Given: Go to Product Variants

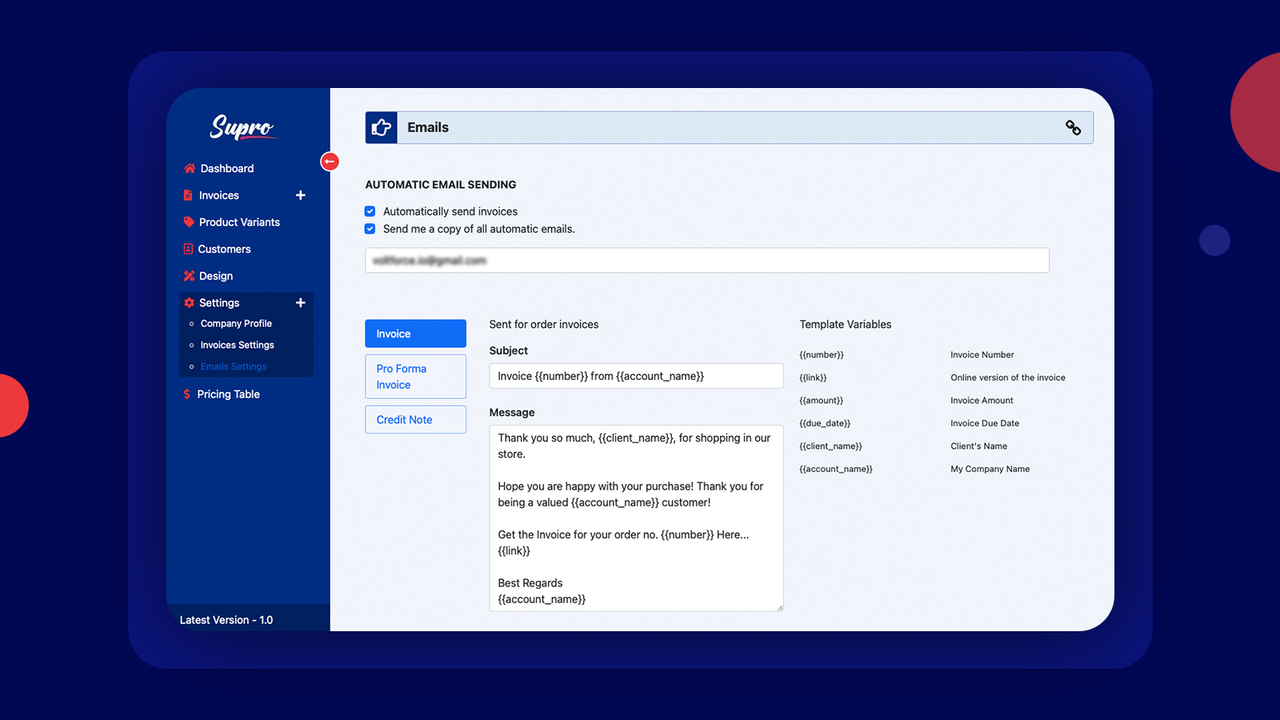Looking at the screenshot, I should [x=239, y=222].
